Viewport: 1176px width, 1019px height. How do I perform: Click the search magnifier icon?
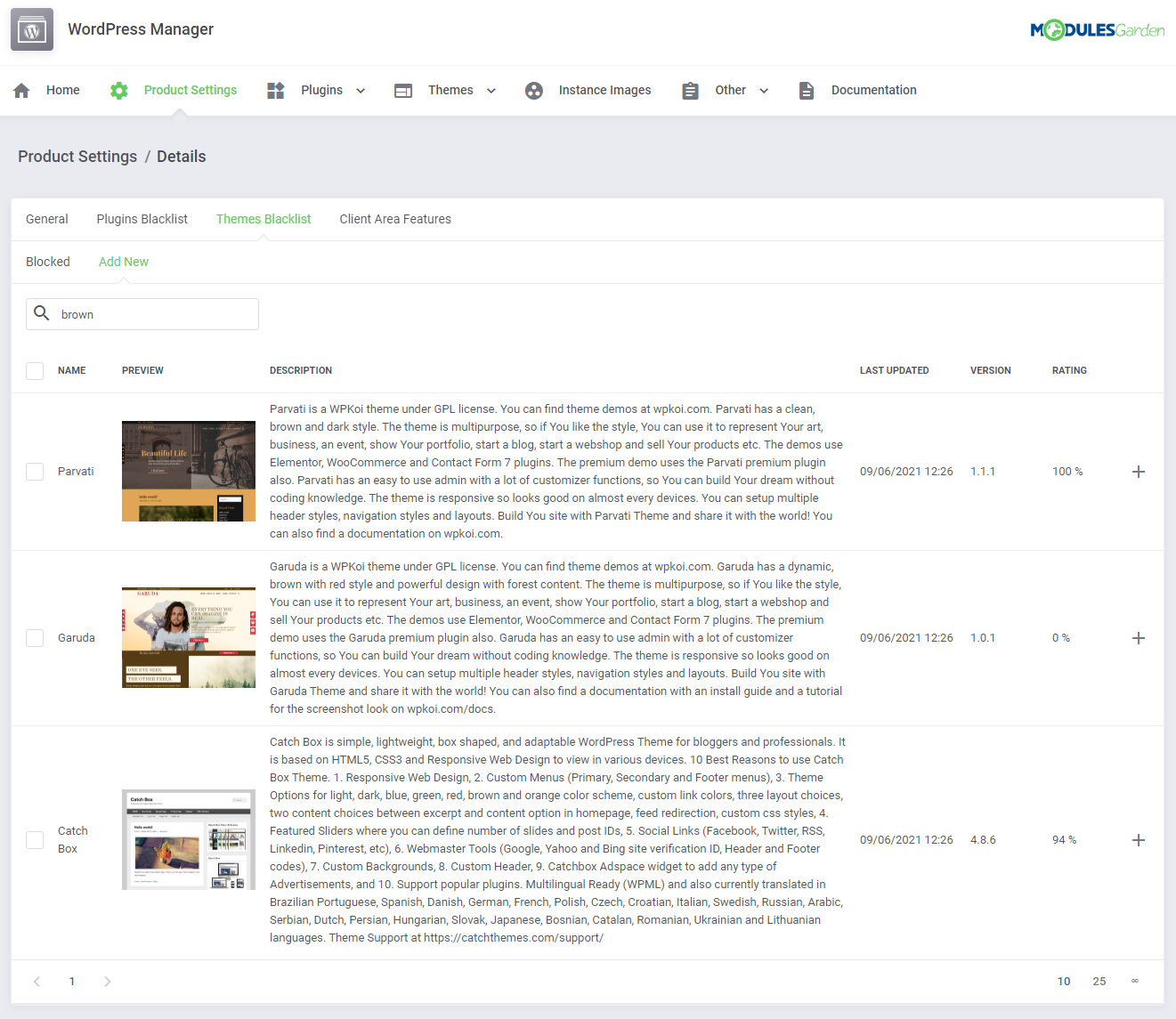click(41, 313)
